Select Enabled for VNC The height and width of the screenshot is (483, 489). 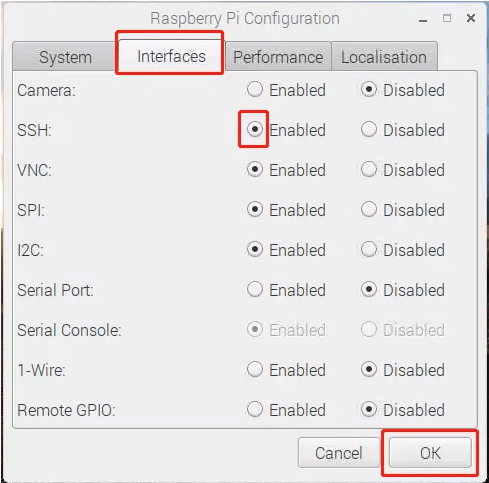[x=255, y=169]
